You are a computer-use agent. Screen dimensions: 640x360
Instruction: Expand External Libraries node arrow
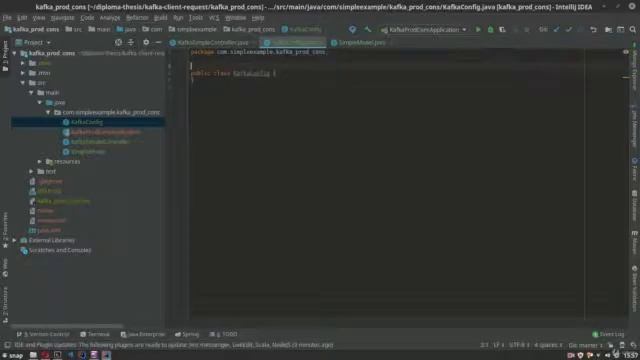point(15,240)
